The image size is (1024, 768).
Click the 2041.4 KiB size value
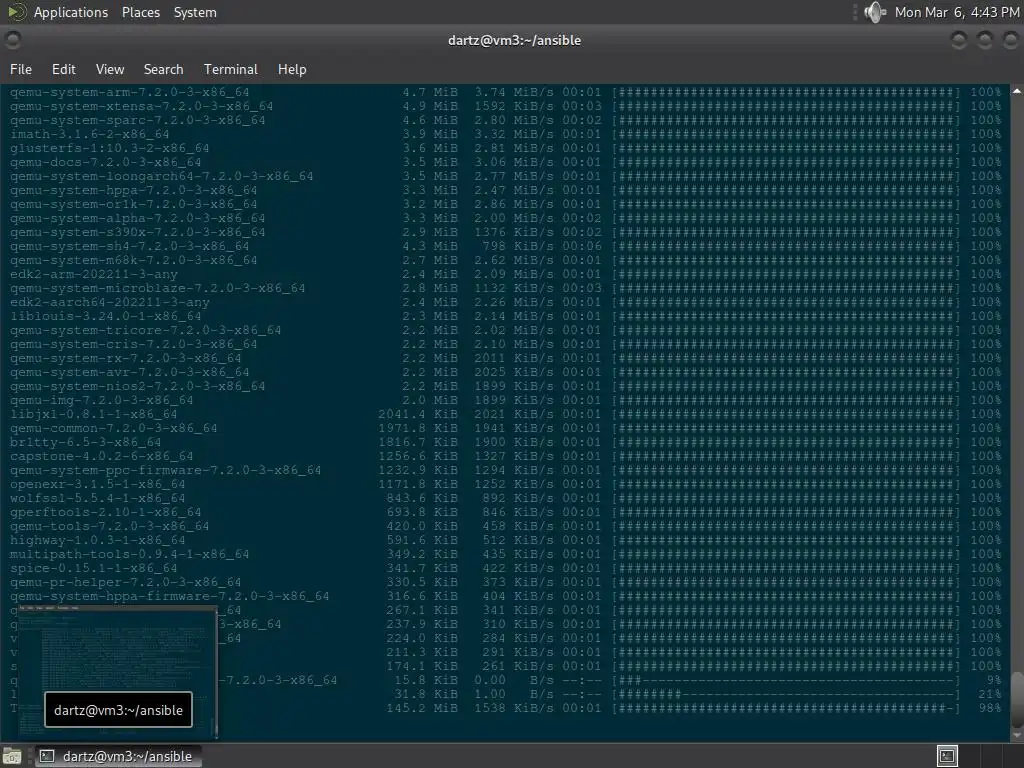pyautogui.click(x=418, y=414)
